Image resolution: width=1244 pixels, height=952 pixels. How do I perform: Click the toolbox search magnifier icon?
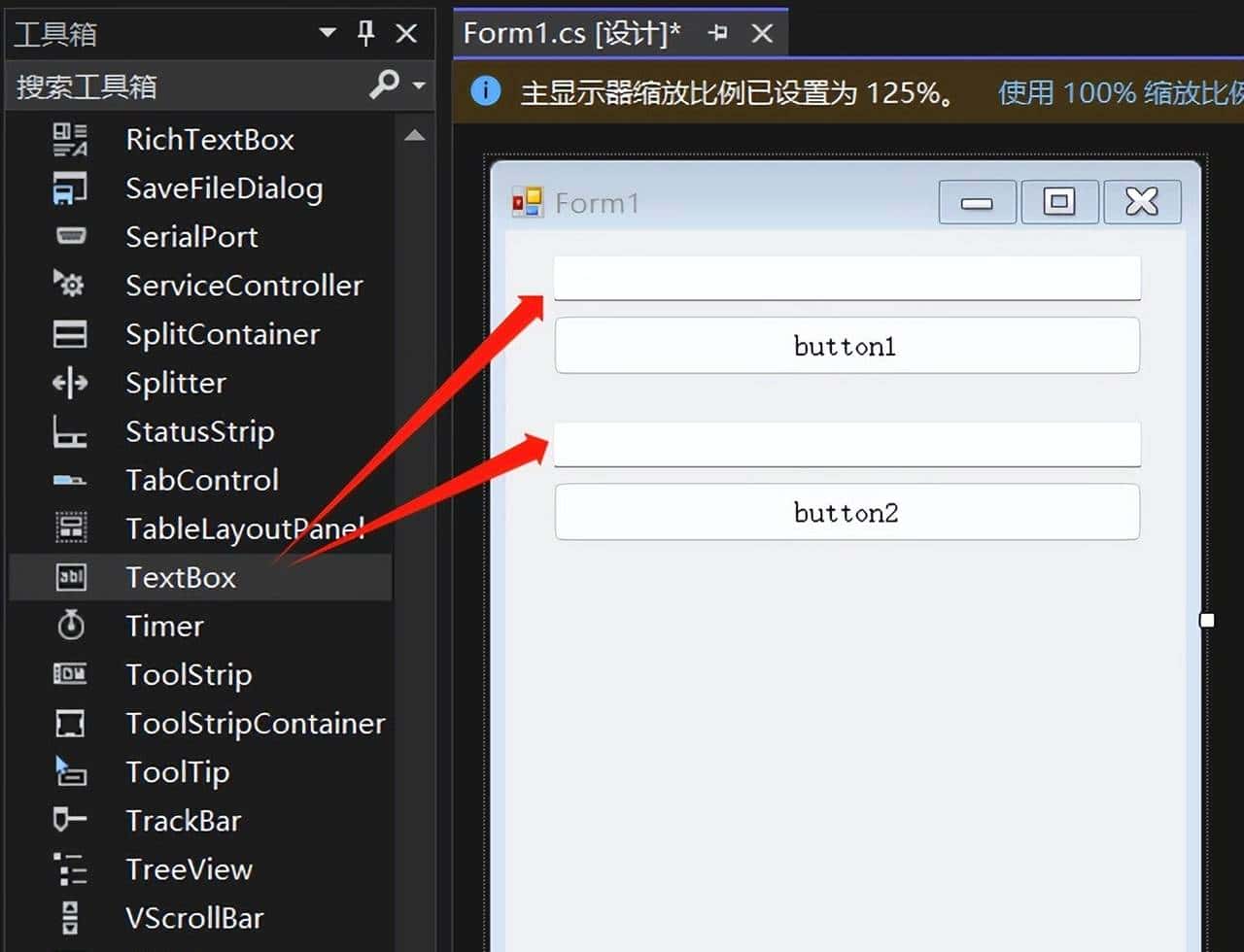pyautogui.click(x=384, y=85)
